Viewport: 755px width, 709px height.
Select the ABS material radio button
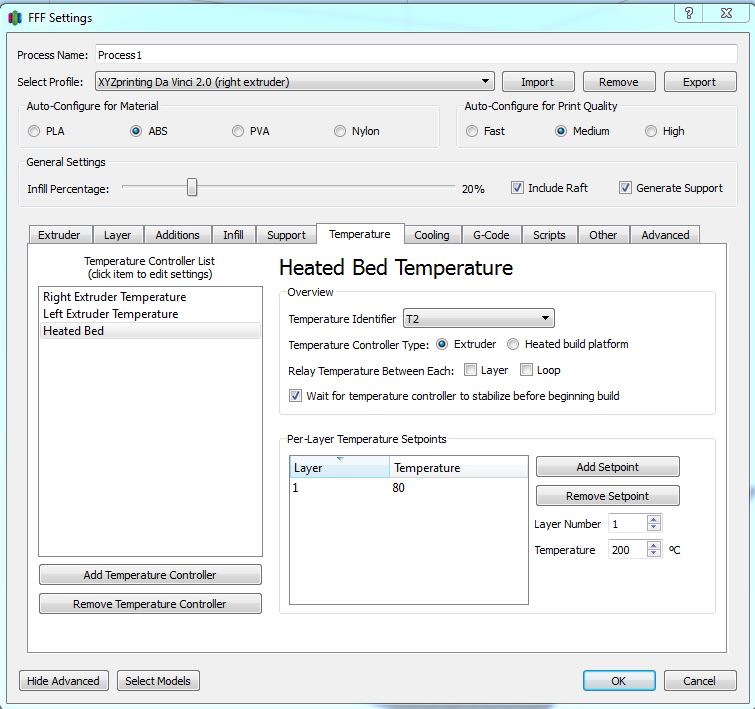tap(136, 131)
